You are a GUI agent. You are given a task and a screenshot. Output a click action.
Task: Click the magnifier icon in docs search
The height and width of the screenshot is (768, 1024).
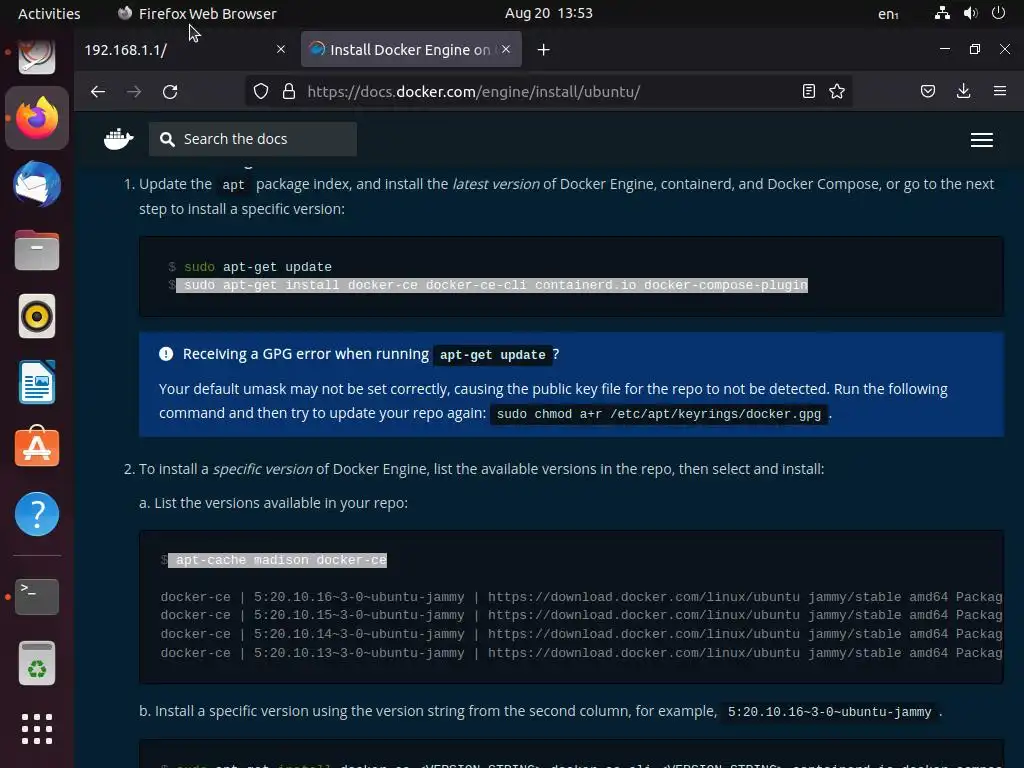[x=167, y=139]
